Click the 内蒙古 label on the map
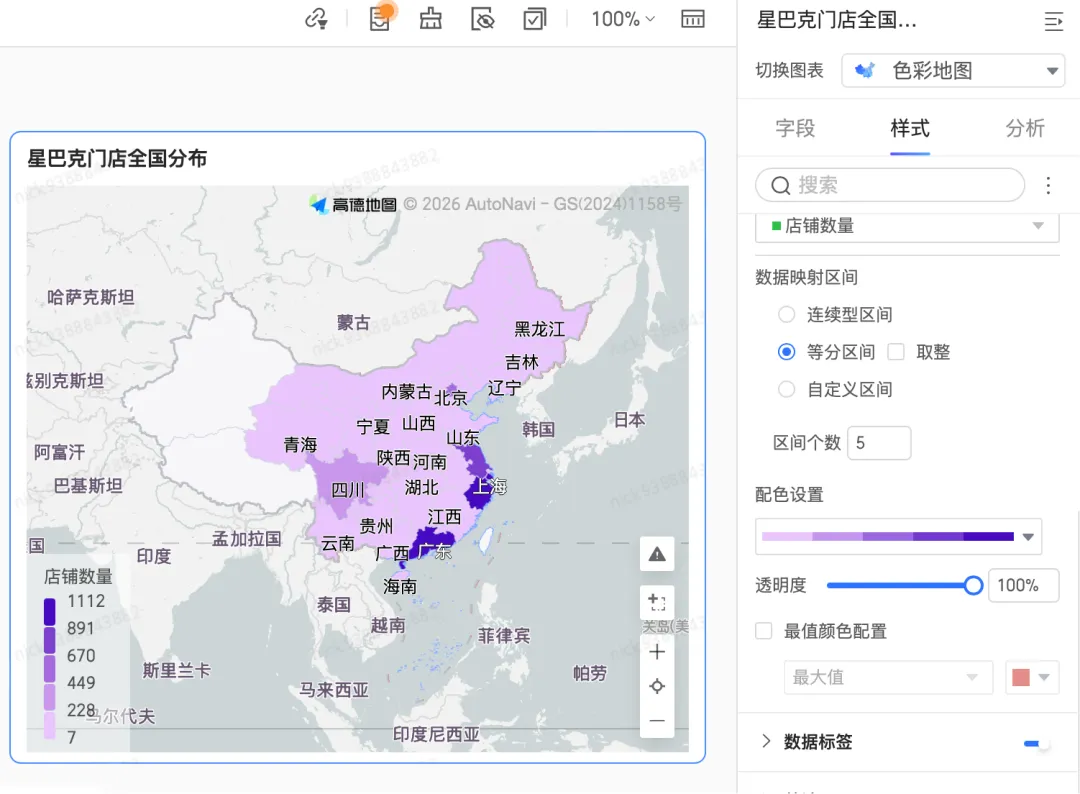This screenshot has height=794, width=1080. (406, 392)
